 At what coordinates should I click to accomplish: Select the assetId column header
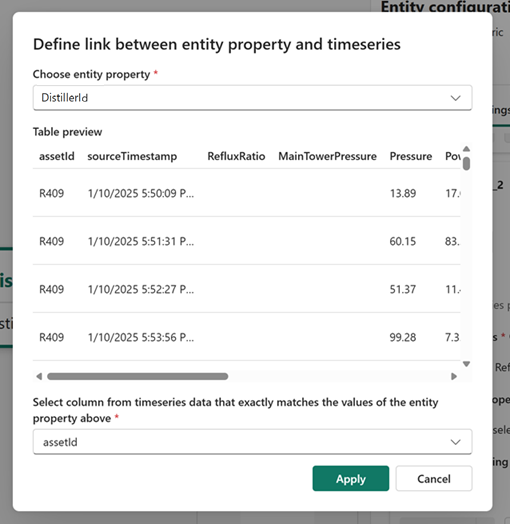(57, 156)
